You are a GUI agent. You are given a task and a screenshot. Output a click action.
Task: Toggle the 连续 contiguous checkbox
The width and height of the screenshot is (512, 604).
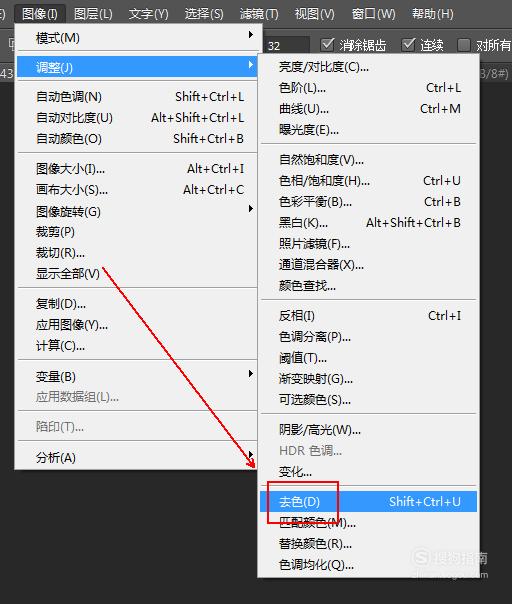408,45
